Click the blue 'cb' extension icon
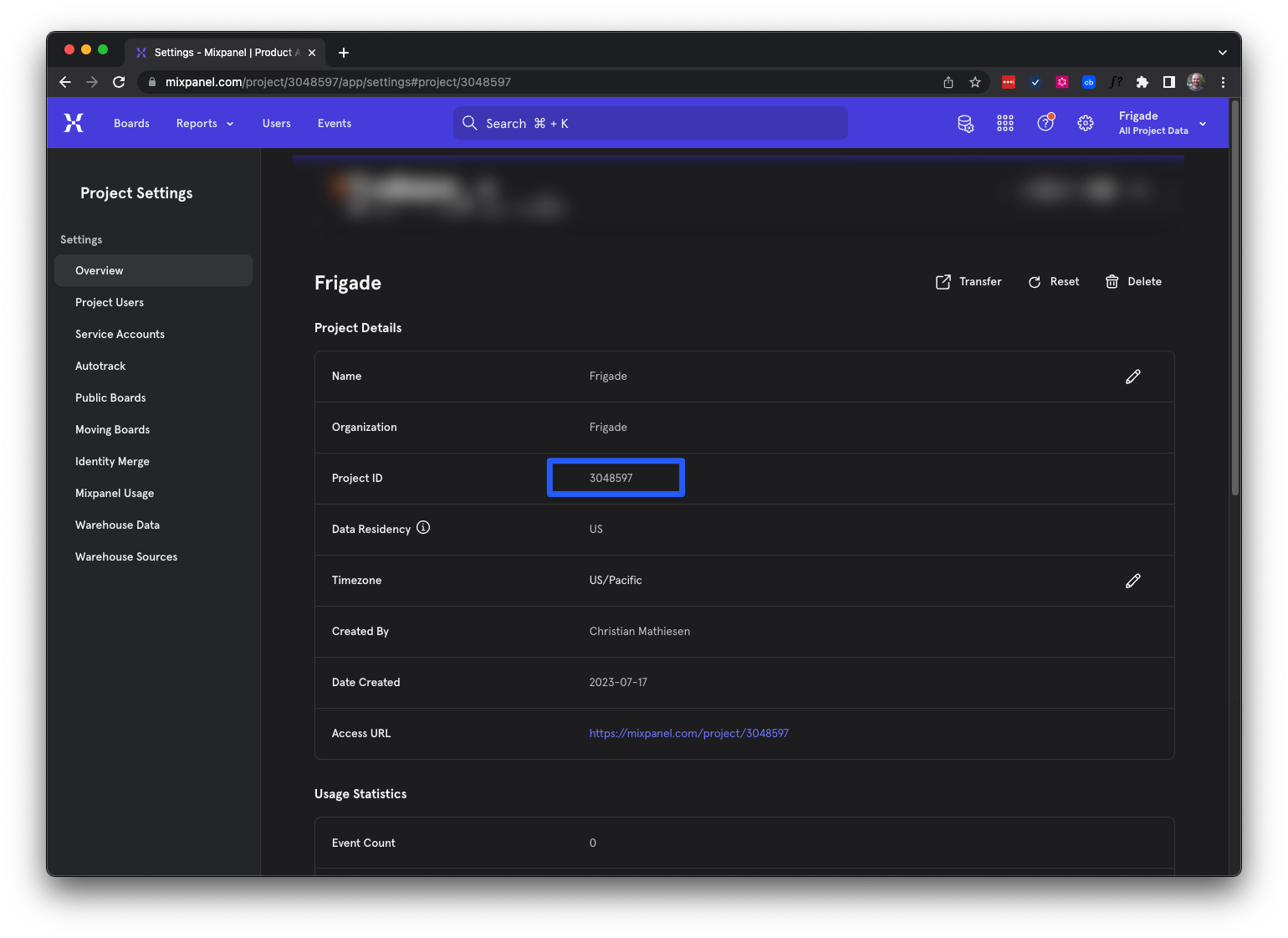Image resolution: width=1288 pixels, height=938 pixels. (1089, 82)
